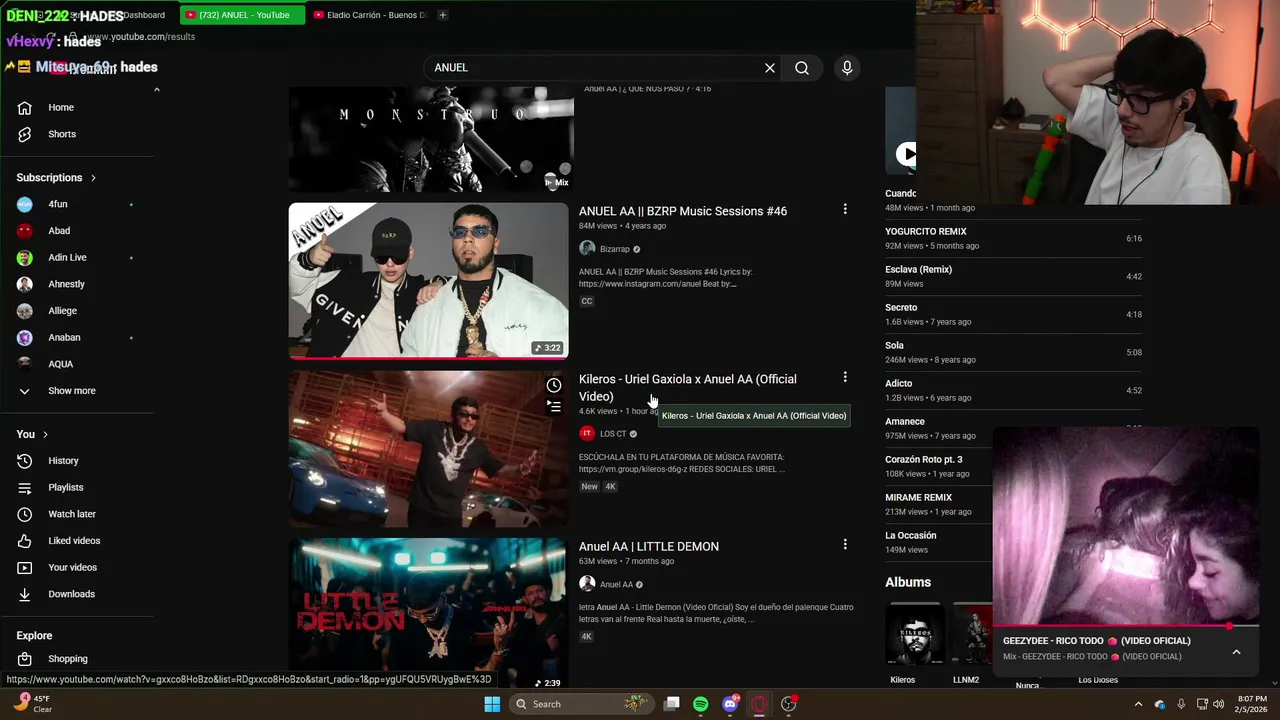
Task: Open volume control in system tray
Action: tap(1218, 704)
